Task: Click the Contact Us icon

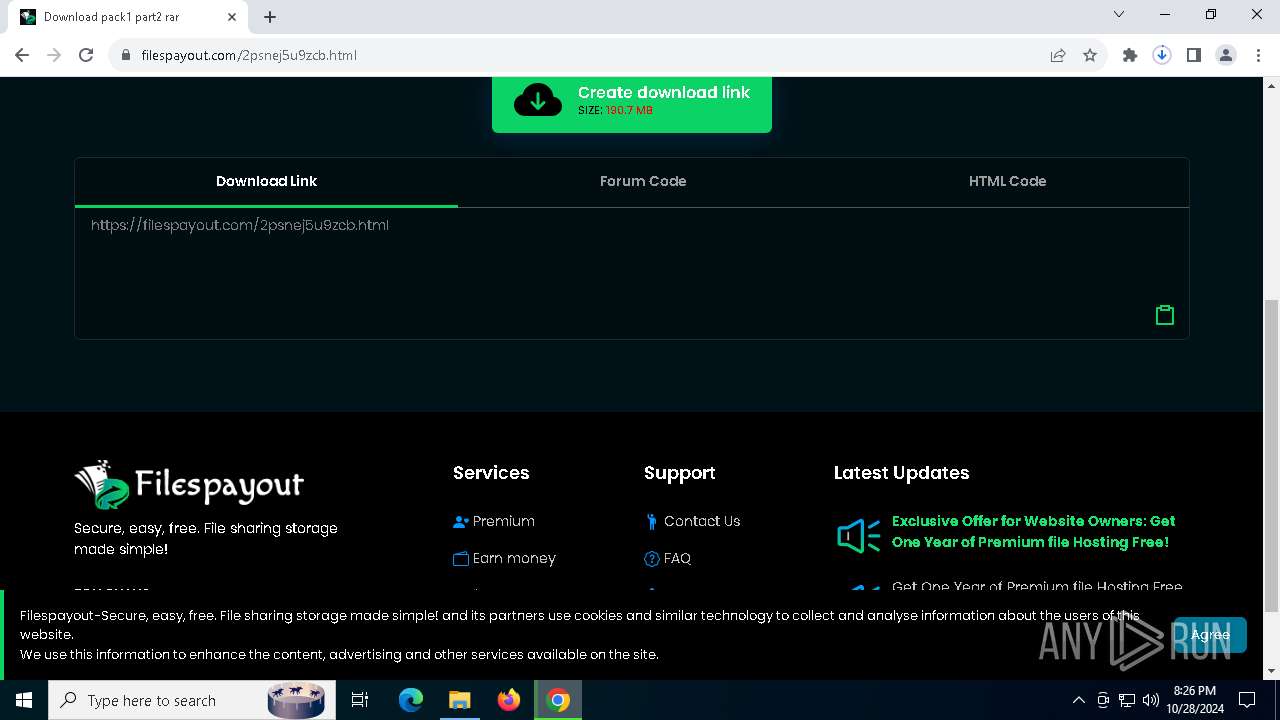Action: [652, 522]
